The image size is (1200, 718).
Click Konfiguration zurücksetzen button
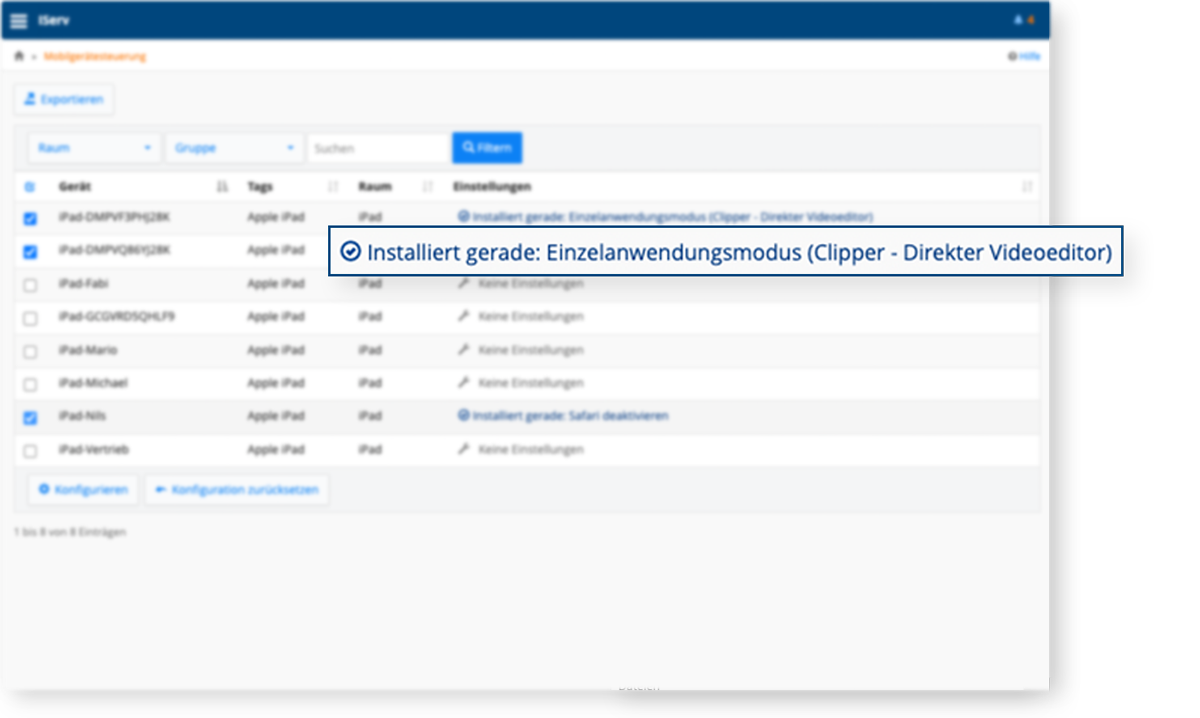[237, 490]
